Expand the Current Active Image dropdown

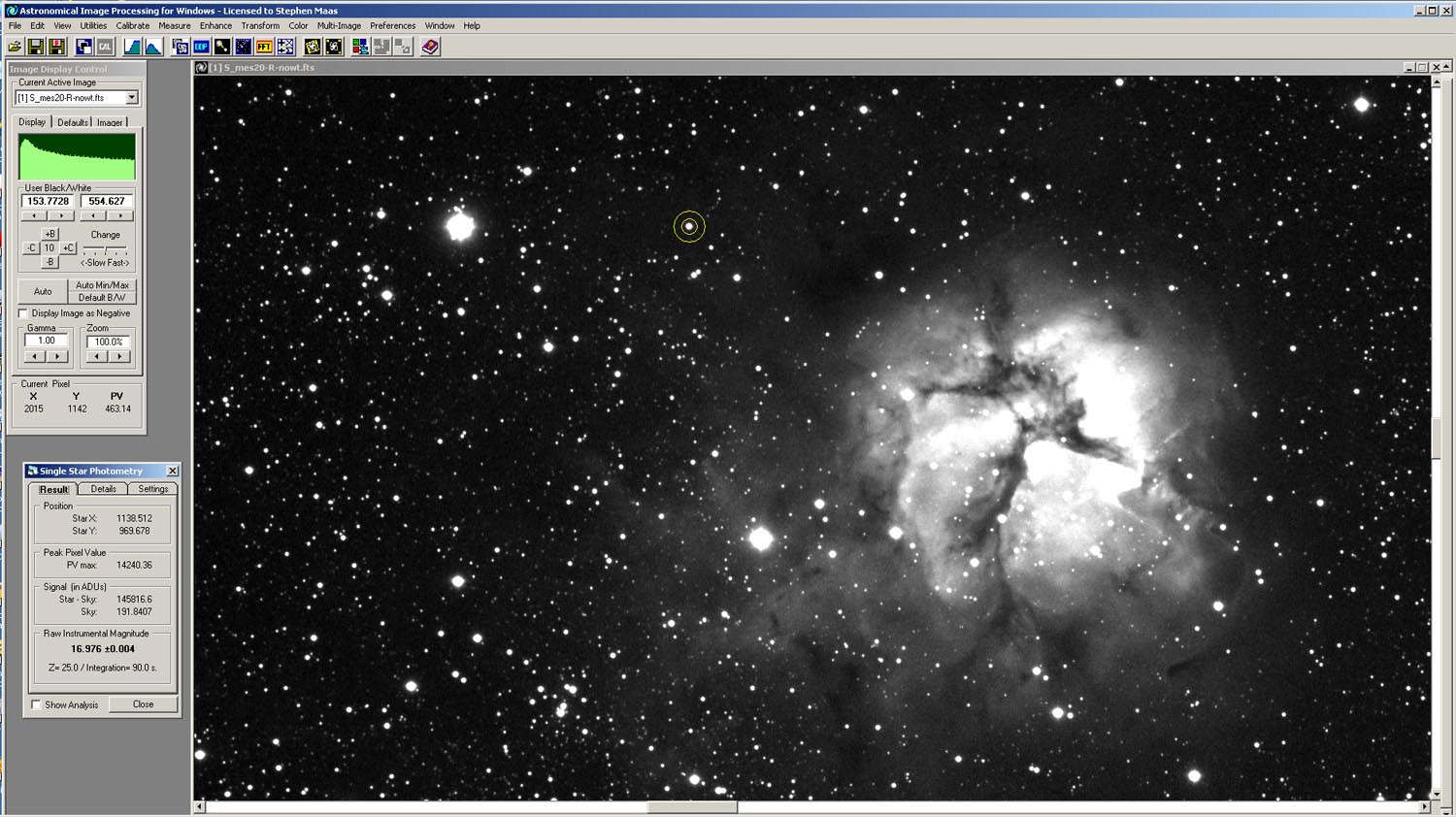coord(132,98)
